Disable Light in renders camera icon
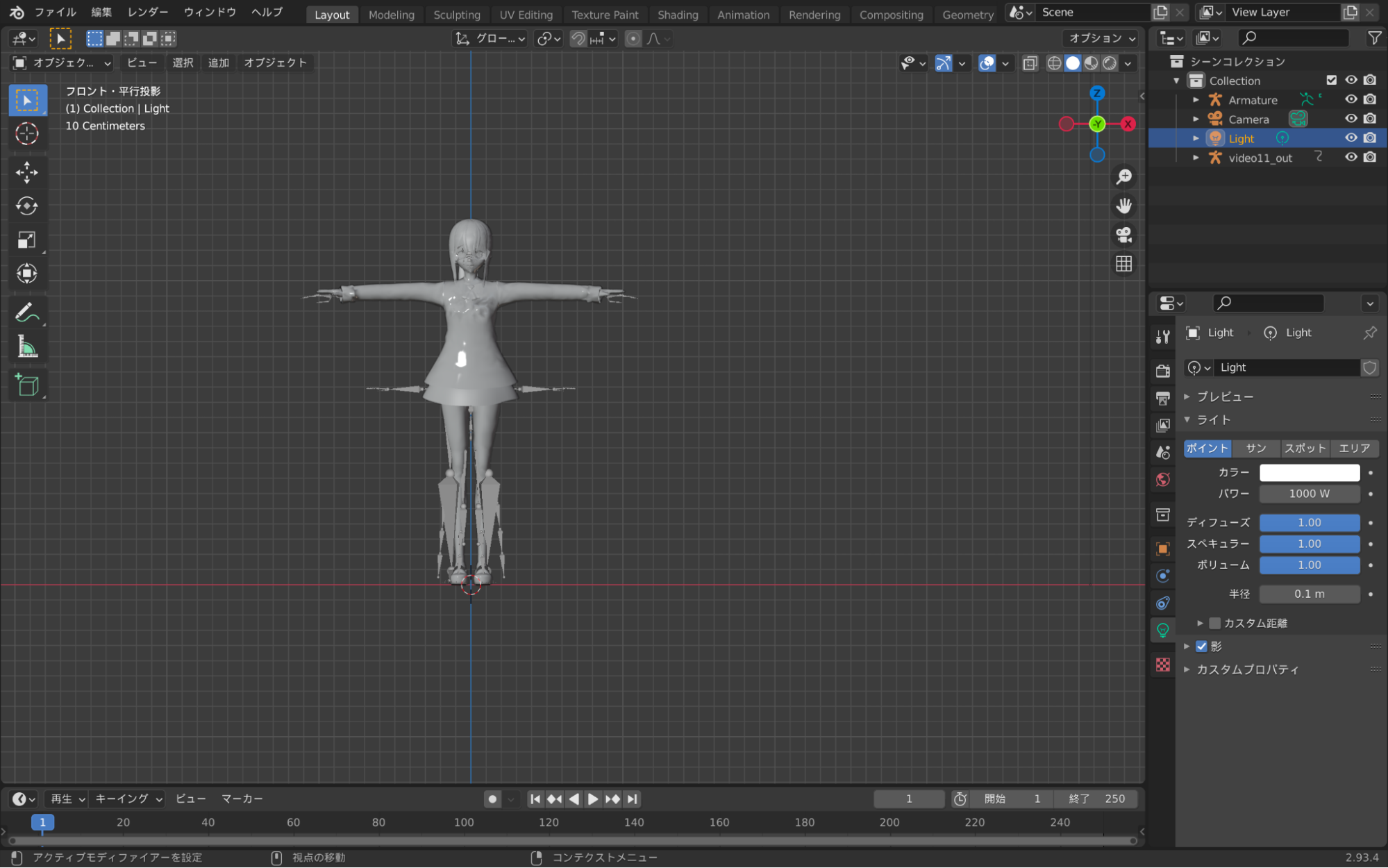This screenshot has width=1388, height=868. (x=1370, y=139)
